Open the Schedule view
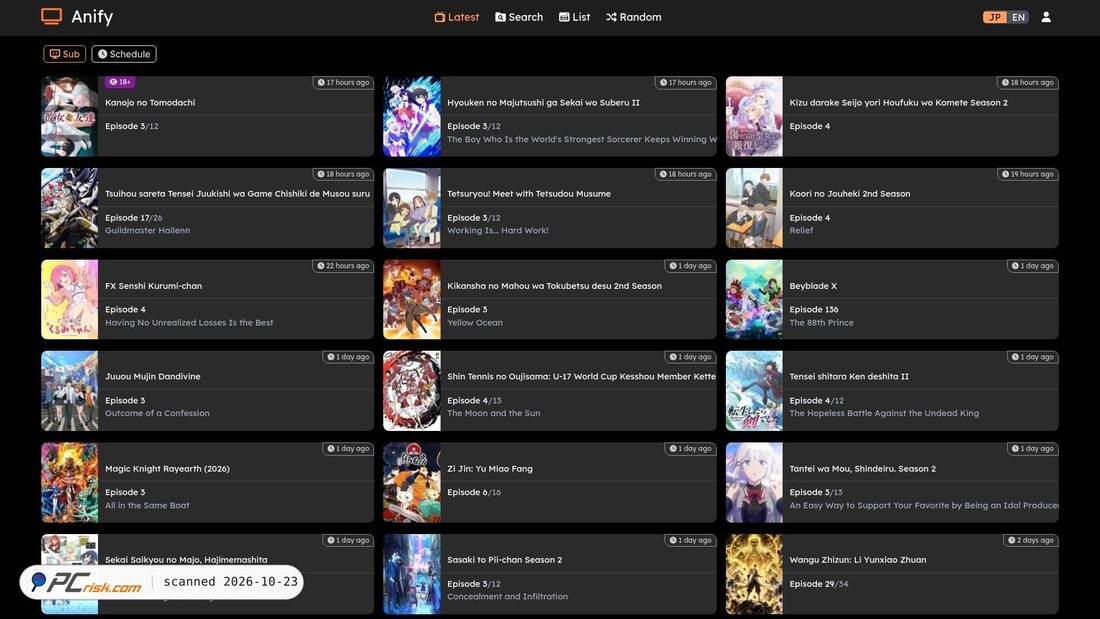The height and width of the screenshot is (619, 1100). [123, 54]
